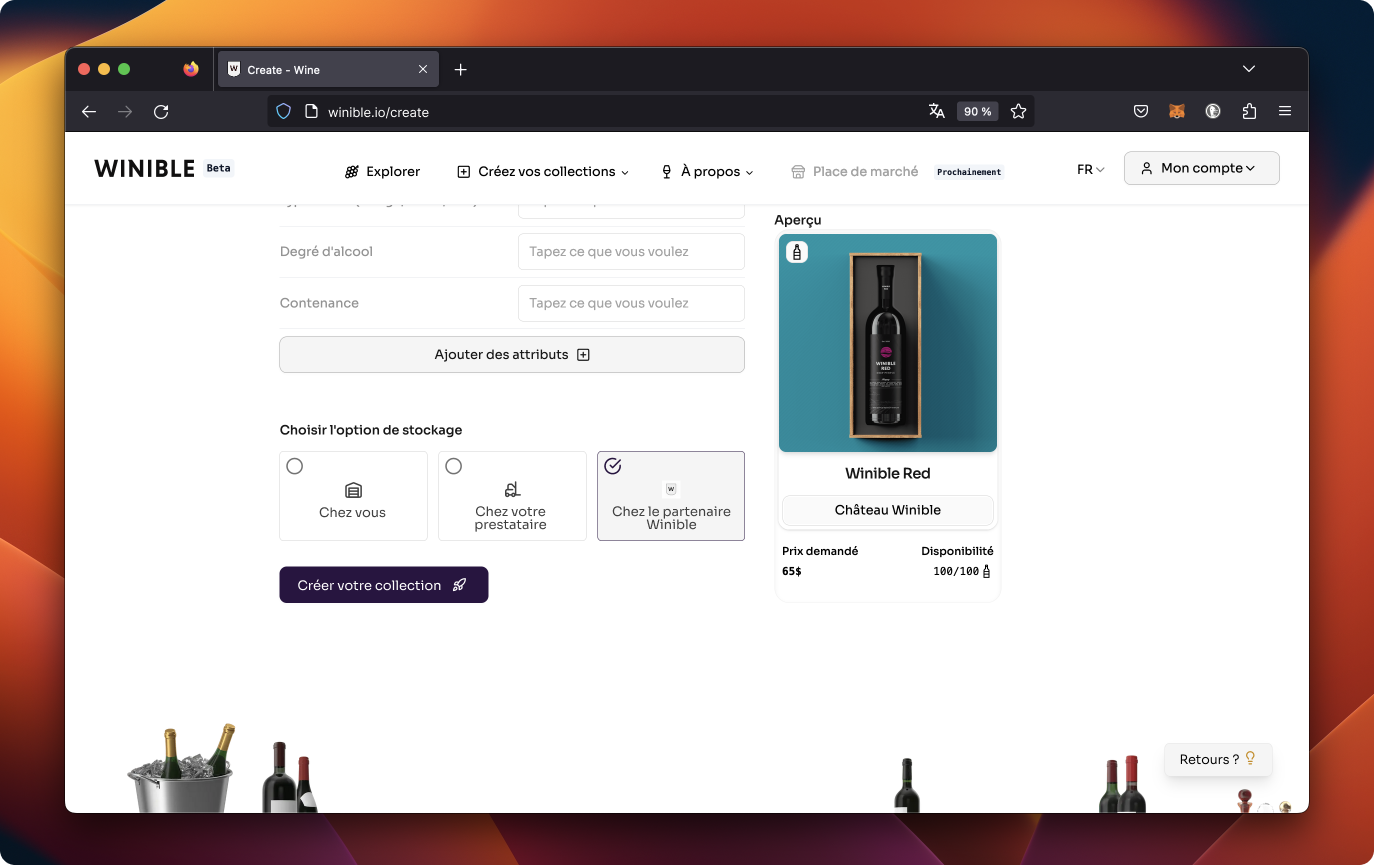Click the grape icon beside Explorer

[352, 172]
